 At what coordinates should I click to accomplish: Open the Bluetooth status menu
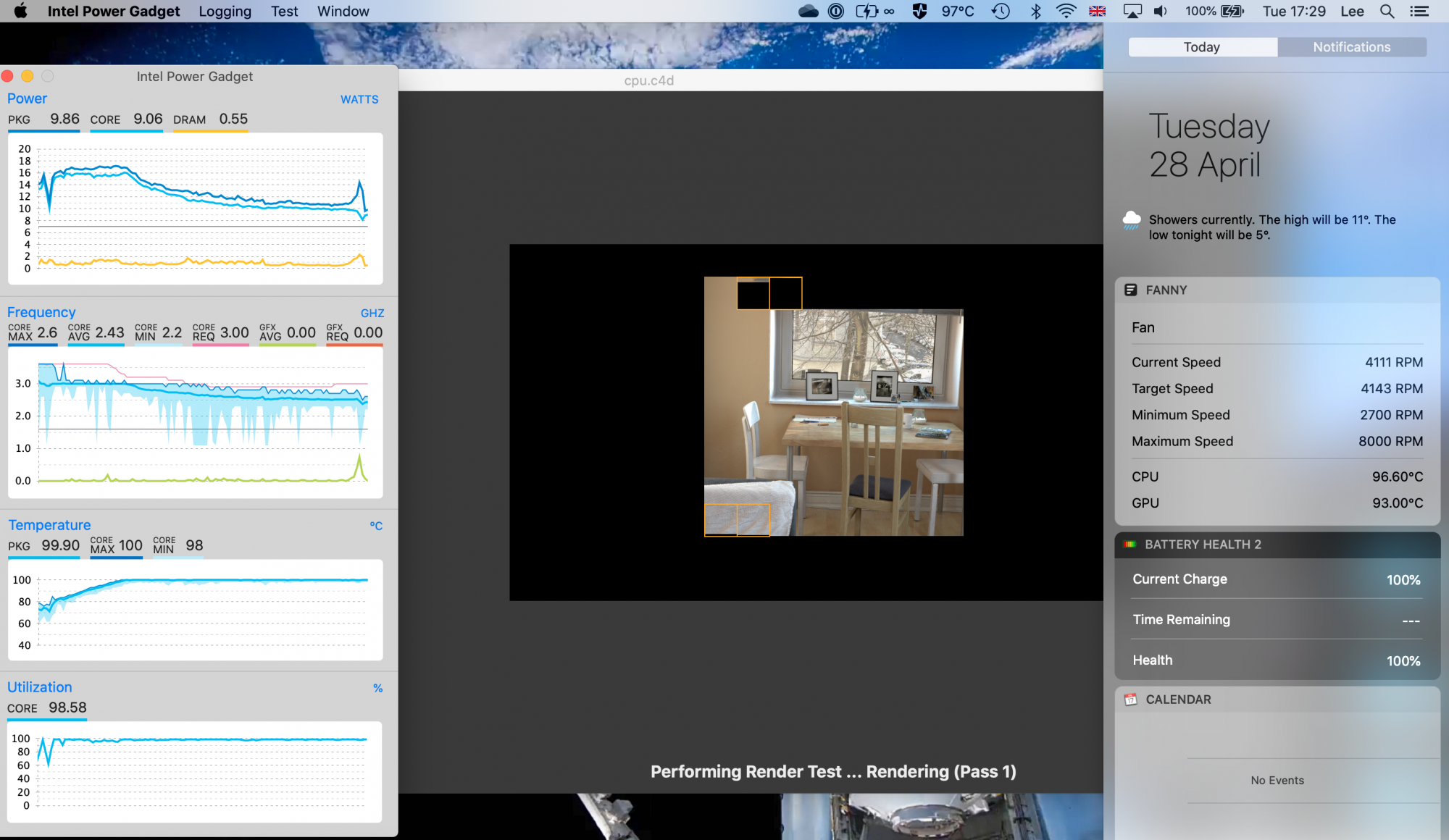[x=1035, y=11]
